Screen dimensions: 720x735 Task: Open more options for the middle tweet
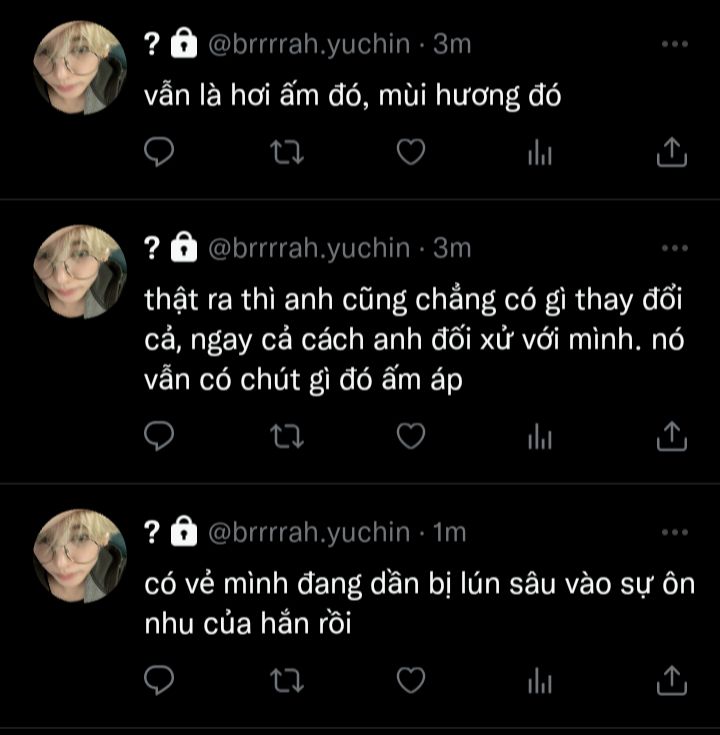pyautogui.click(x=675, y=248)
